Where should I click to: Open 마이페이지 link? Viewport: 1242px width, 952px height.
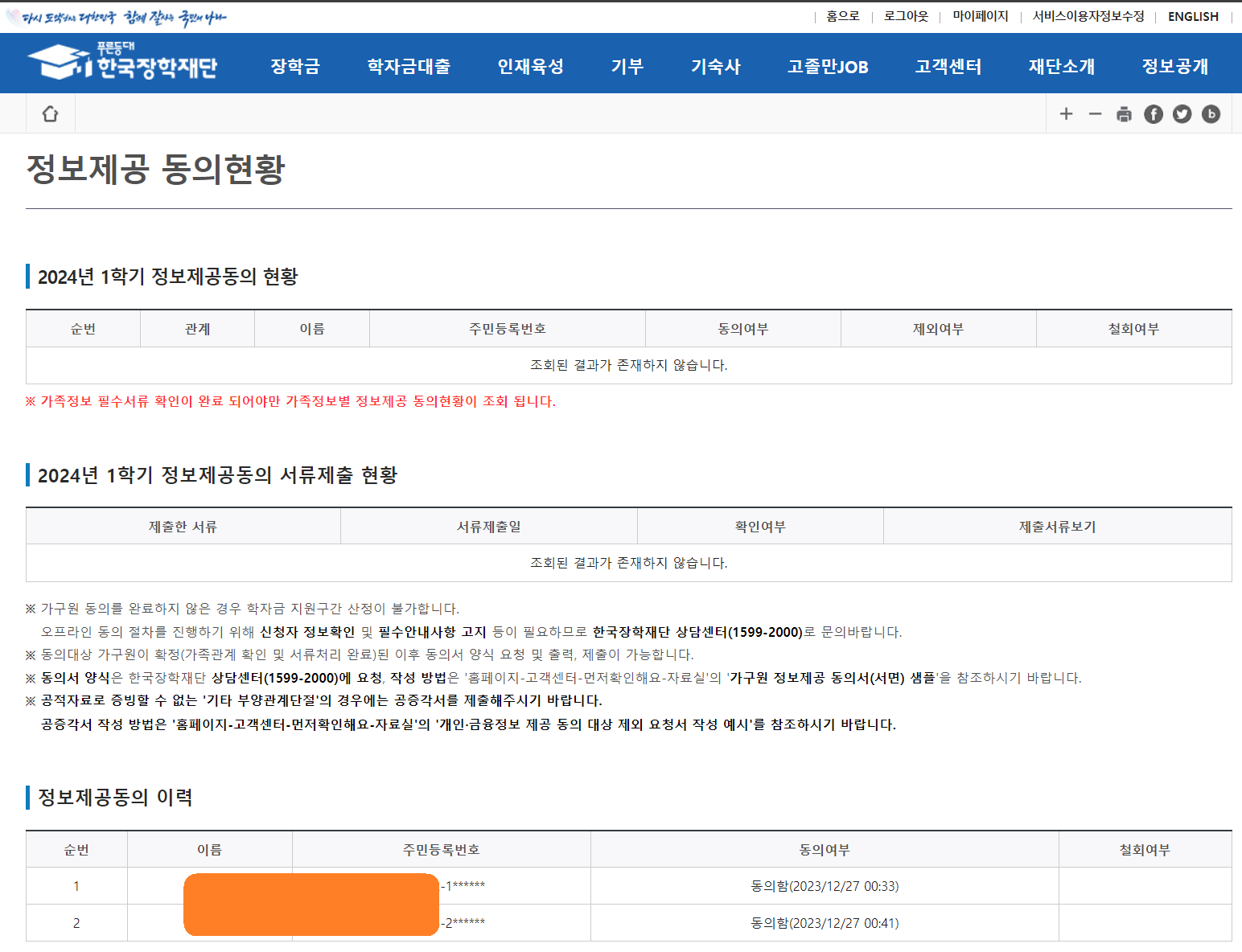tap(981, 16)
